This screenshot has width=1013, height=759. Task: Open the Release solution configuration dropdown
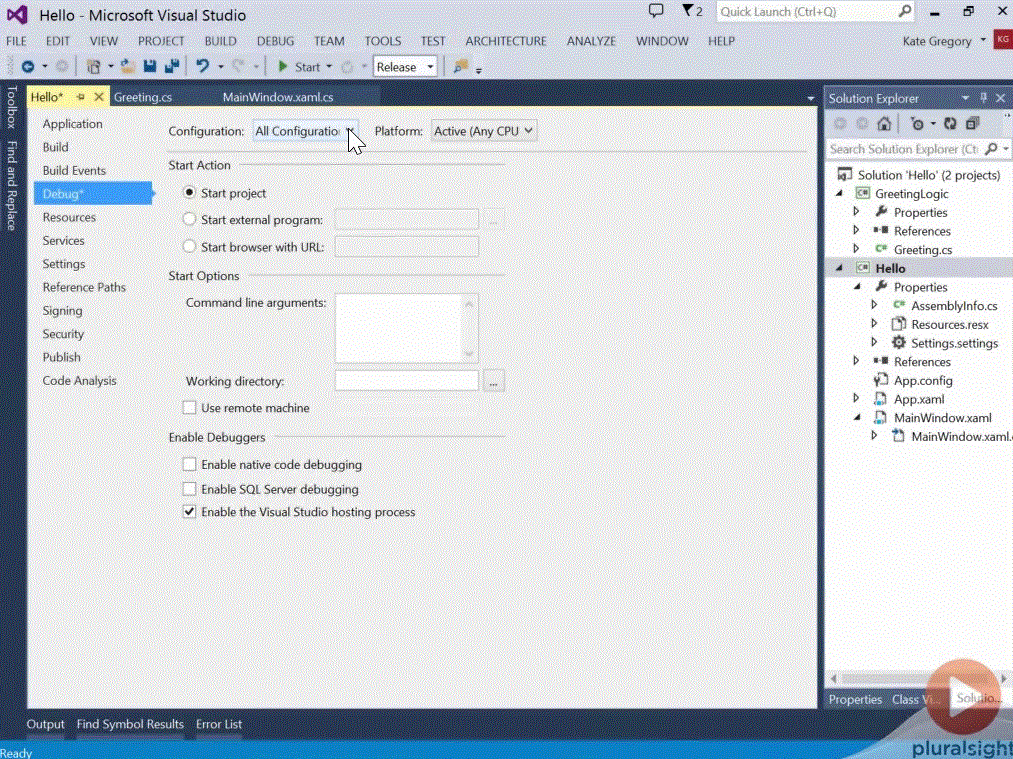pos(405,67)
